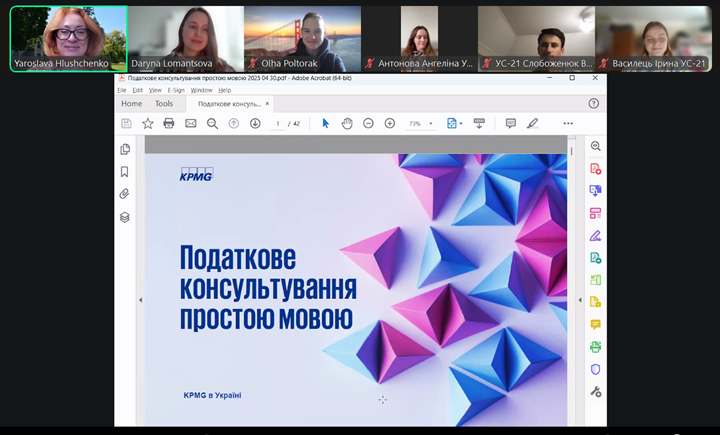Collapse the right tools pane arrow
Image resolution: width=720 pixels, height=435 pixels.
click(580, 300)
